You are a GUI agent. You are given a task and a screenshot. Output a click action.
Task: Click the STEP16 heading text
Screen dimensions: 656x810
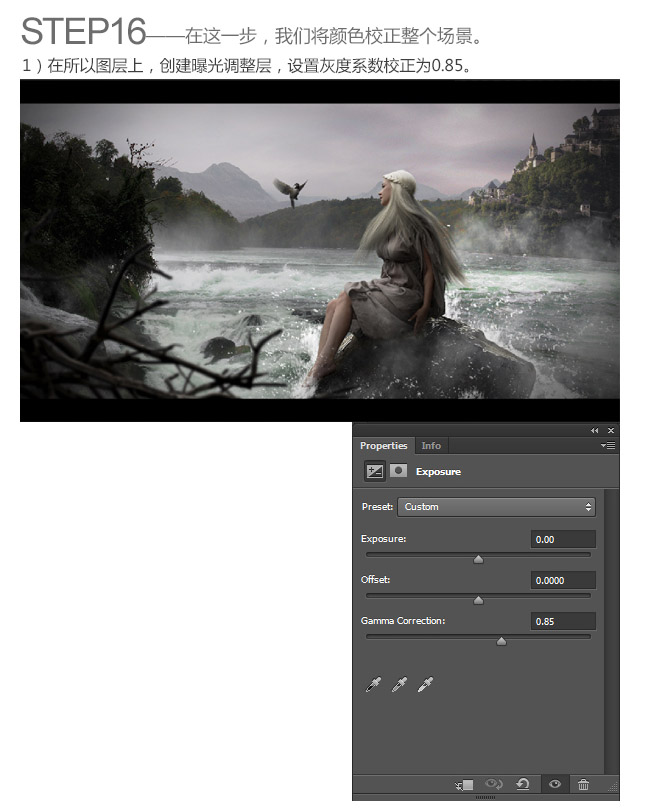pyautogui.click(x=84, y=32)
